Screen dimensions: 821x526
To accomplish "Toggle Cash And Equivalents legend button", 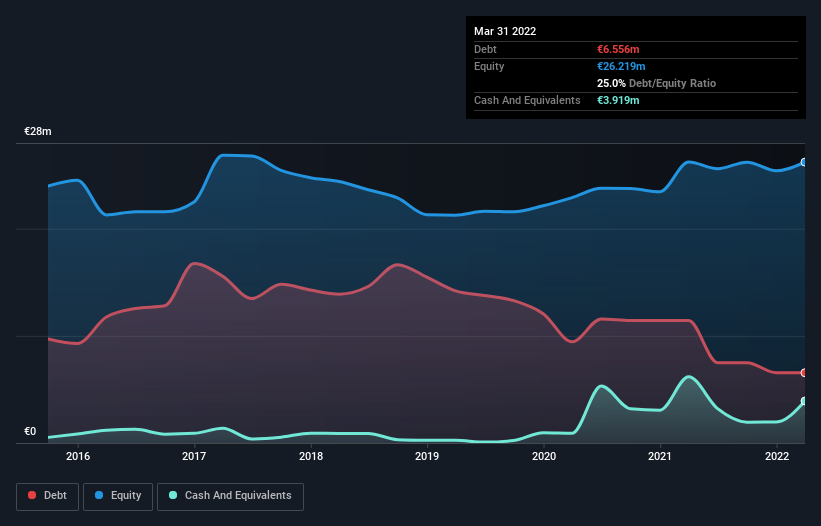I will (230, 496).
